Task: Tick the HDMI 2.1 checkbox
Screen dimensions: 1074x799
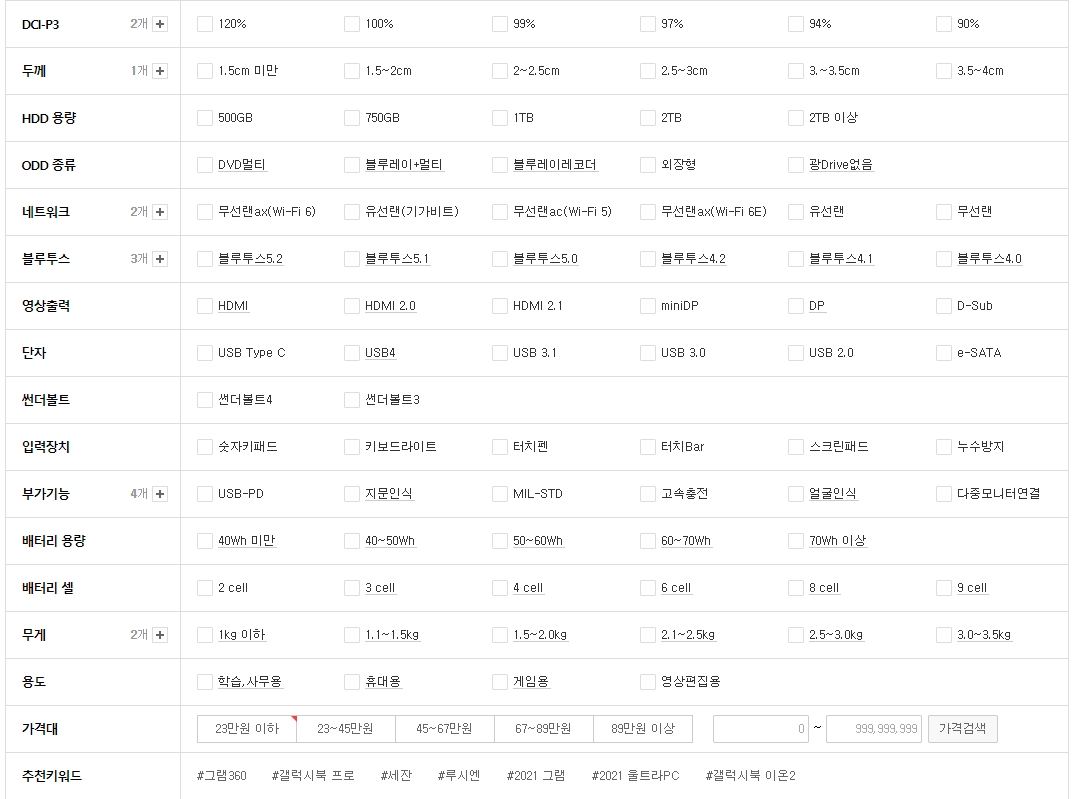Action: pos(500,306)
